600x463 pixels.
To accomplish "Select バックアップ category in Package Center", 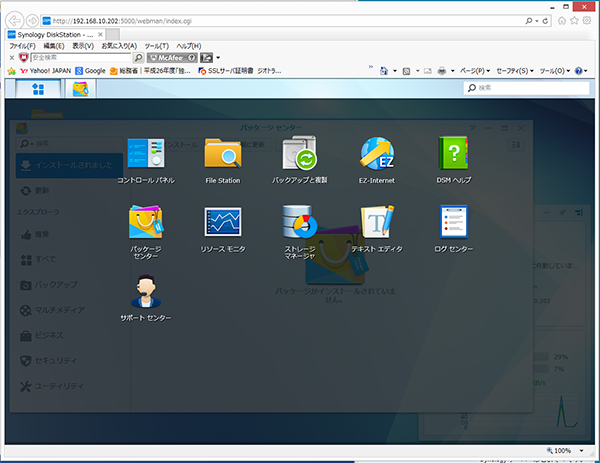I will [69, 285].
